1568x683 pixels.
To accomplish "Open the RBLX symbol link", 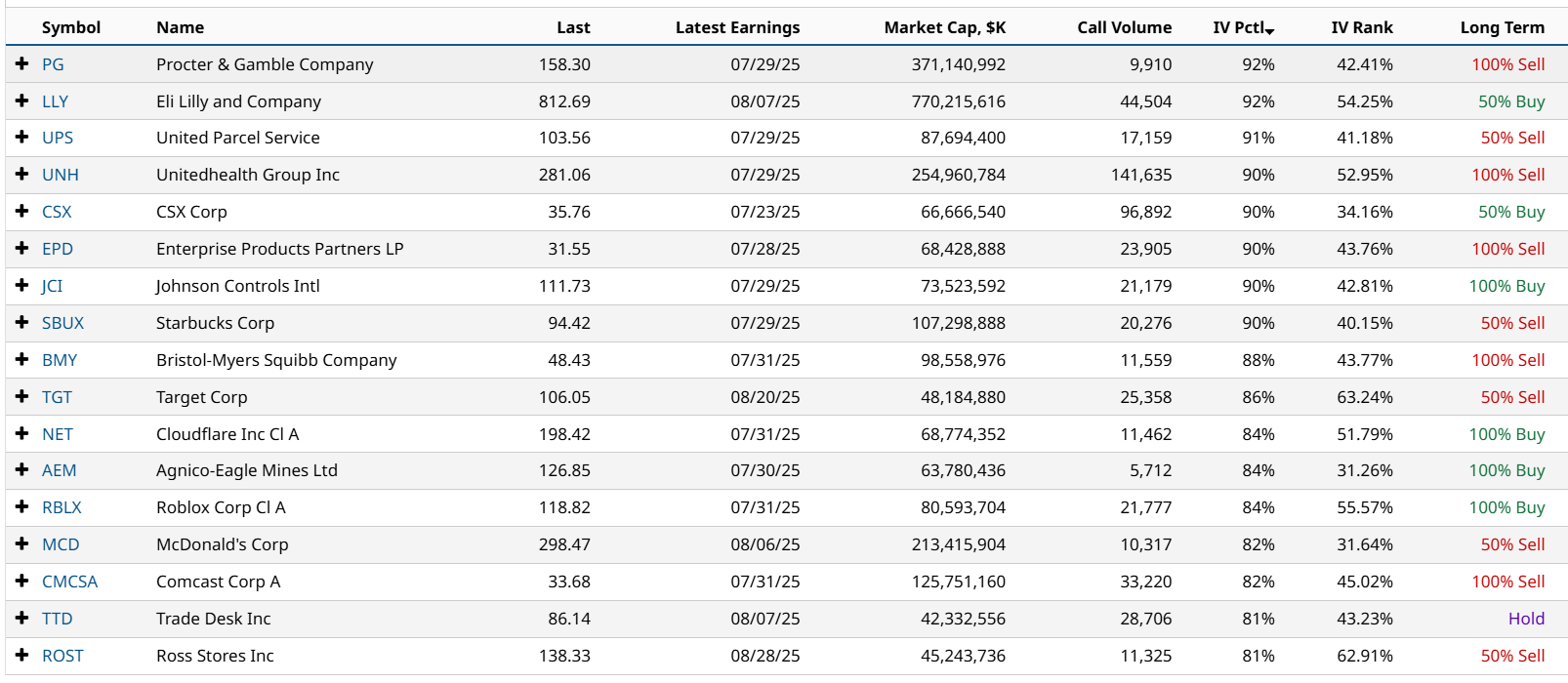I will point(62,507).
